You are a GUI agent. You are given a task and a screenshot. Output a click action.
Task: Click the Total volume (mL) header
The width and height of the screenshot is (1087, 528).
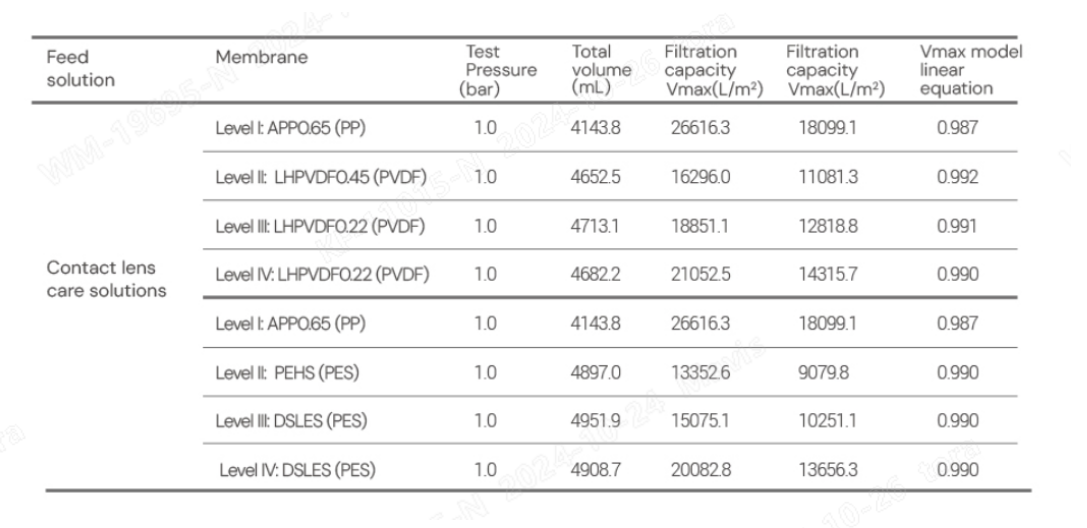tap(601, 70)
